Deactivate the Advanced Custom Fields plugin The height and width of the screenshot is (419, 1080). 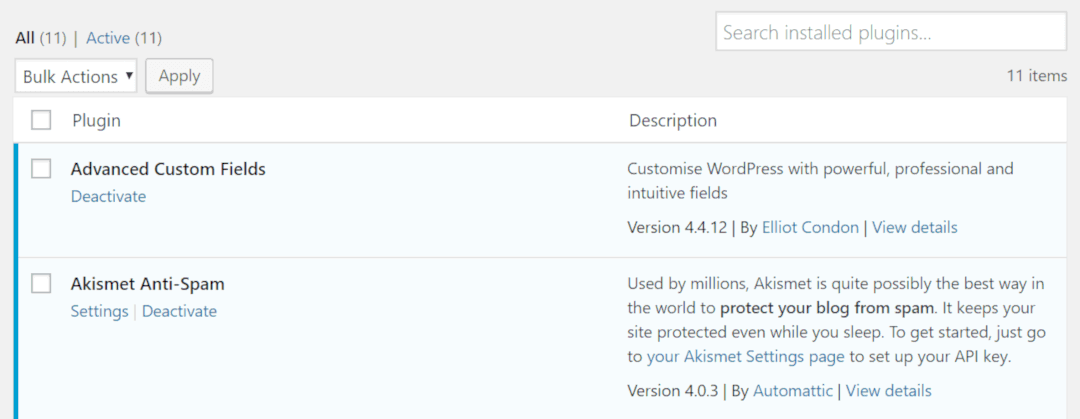click(108, 197)
